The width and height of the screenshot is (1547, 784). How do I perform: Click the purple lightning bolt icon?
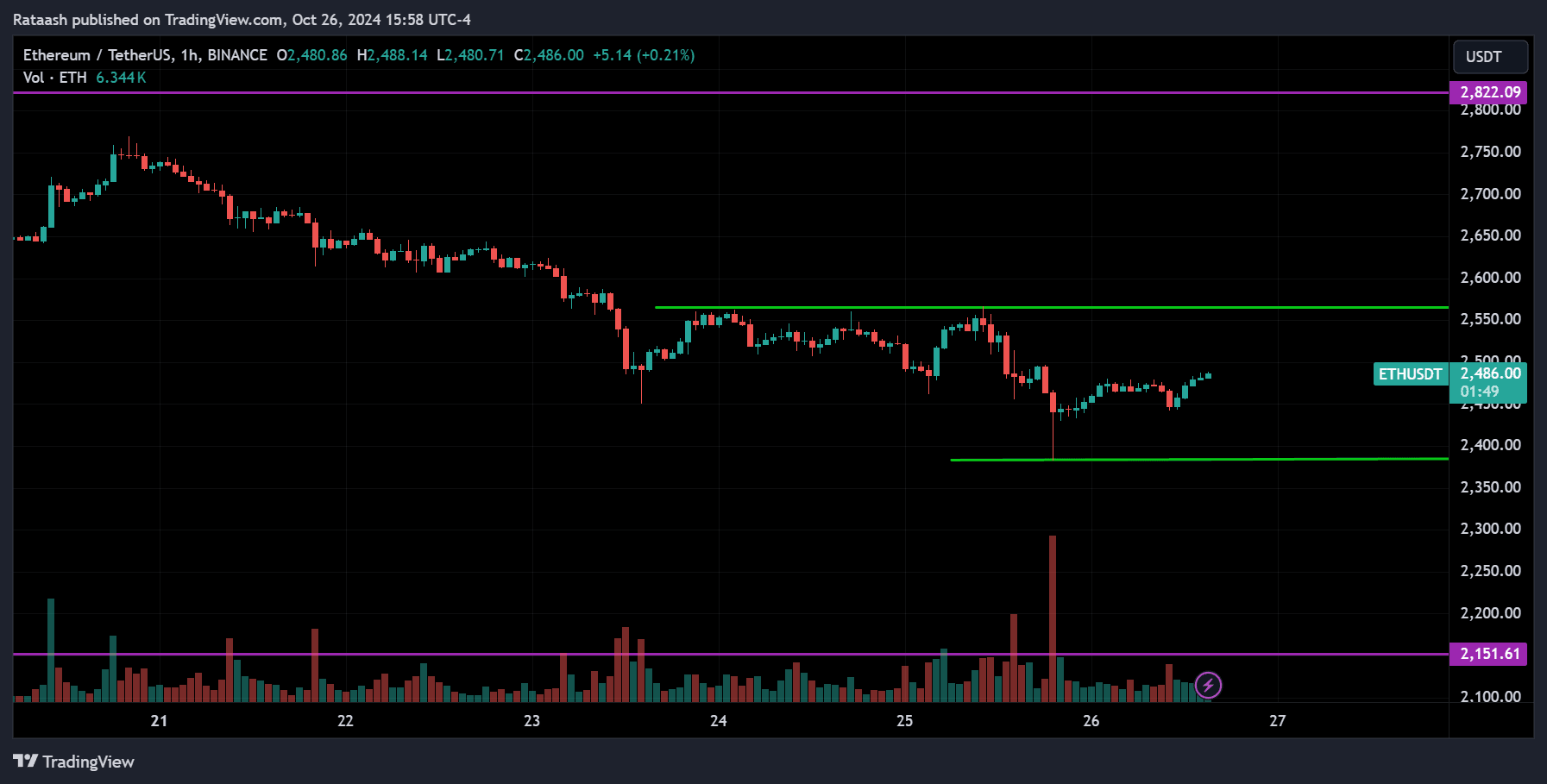click(x=1208, y=686)
